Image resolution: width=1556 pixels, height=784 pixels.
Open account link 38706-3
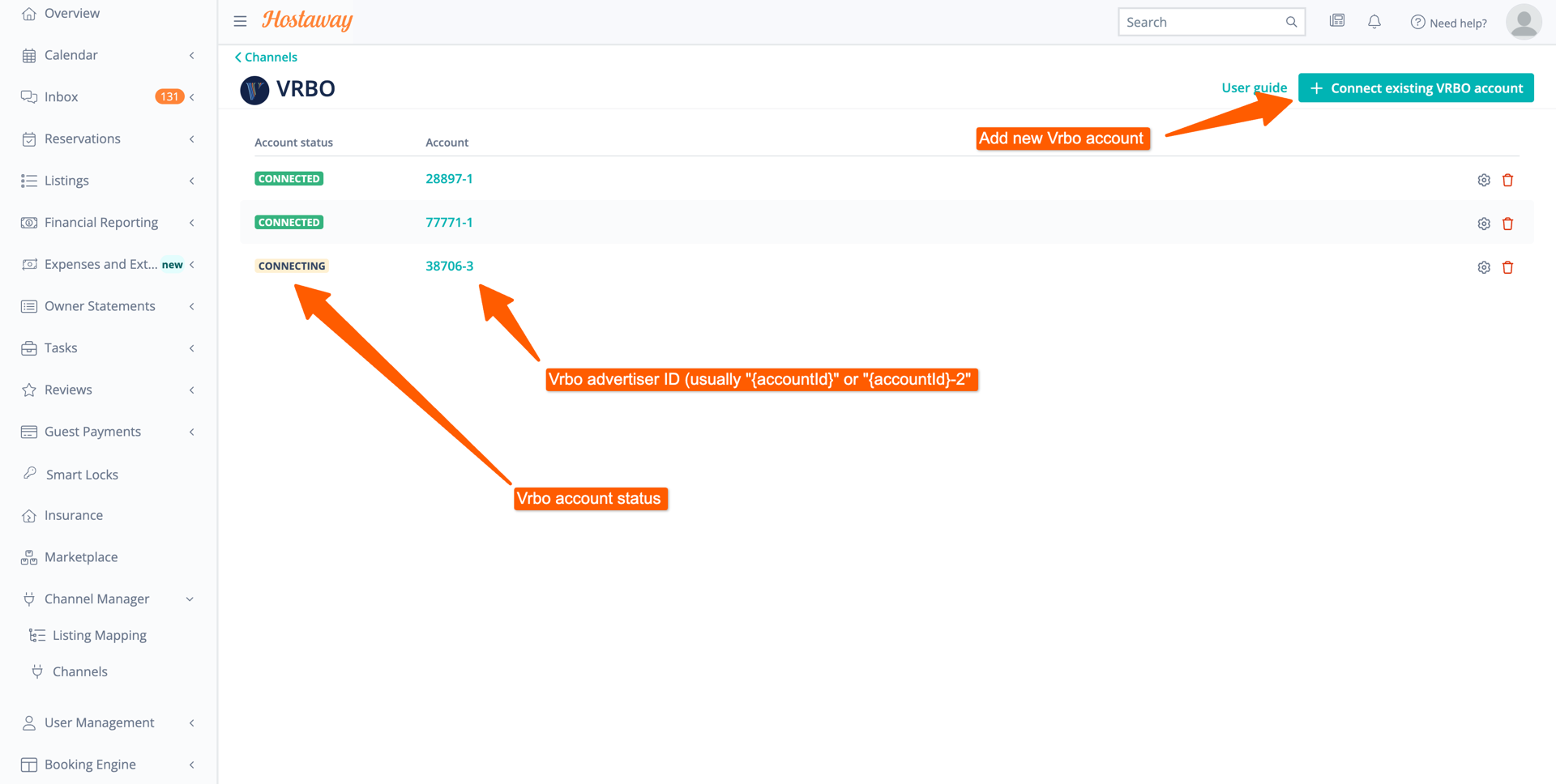pyautogui.click(x=450, y=266)
